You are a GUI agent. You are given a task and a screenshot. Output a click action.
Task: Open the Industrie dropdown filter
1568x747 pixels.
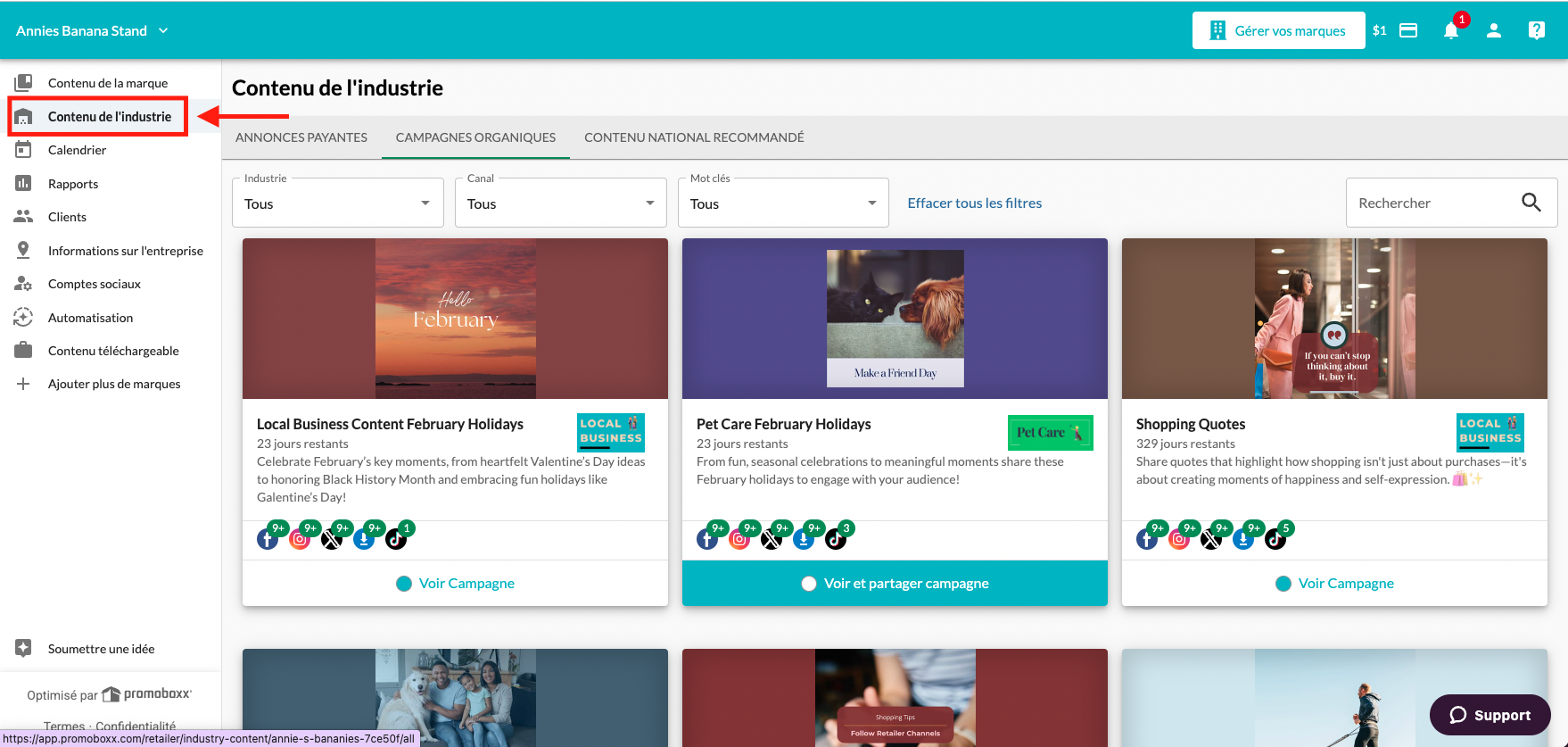pyautogui.click(x=338, y=203)
